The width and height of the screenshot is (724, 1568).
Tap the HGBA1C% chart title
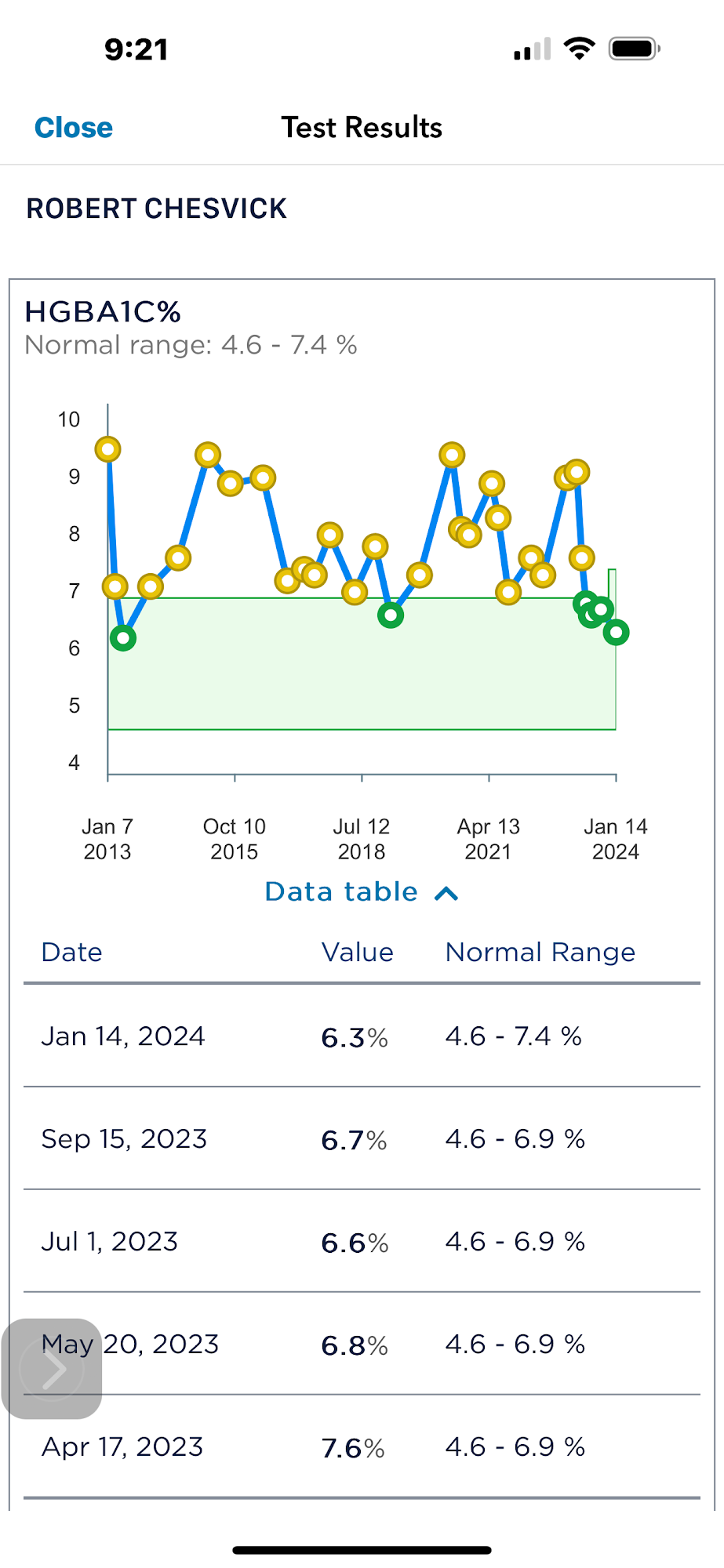click(x=103, y=312)
